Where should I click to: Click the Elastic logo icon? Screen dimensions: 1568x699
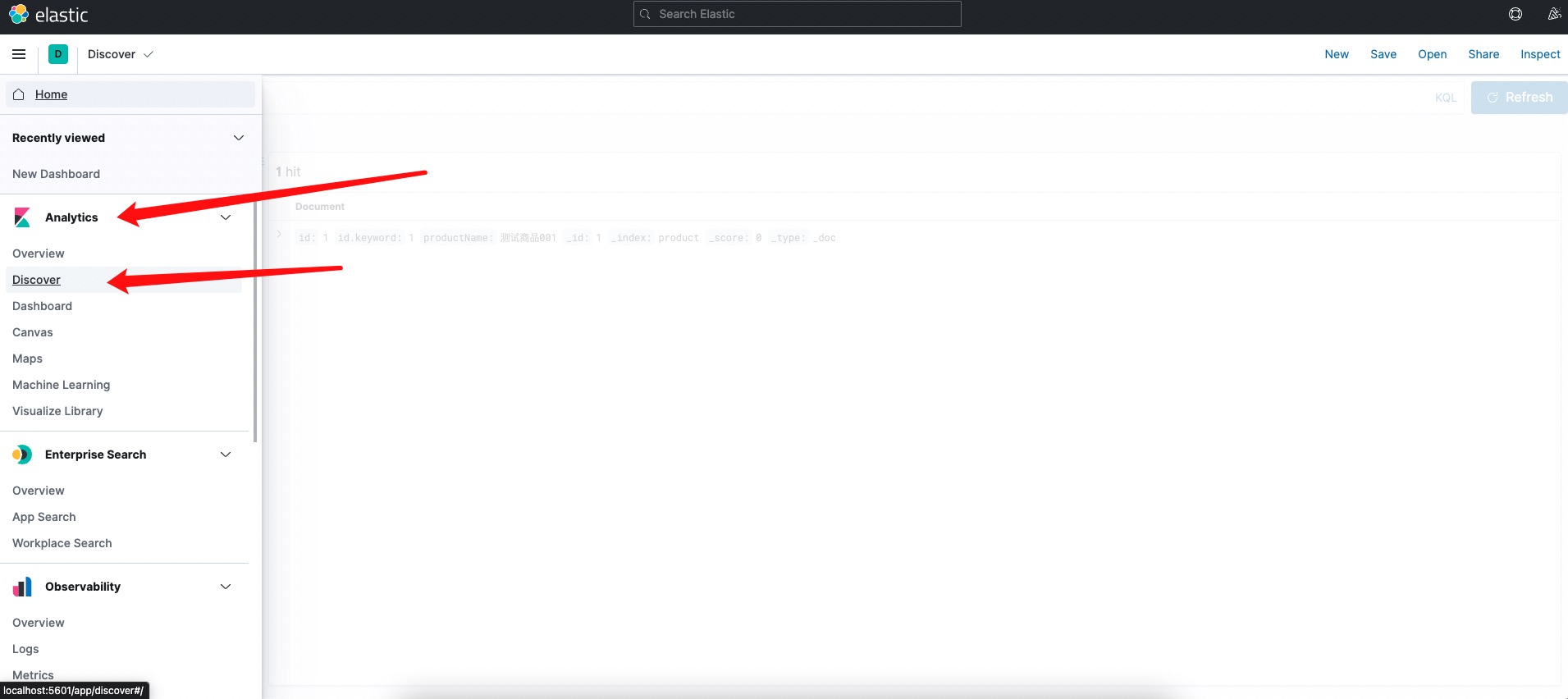point(19,14)
